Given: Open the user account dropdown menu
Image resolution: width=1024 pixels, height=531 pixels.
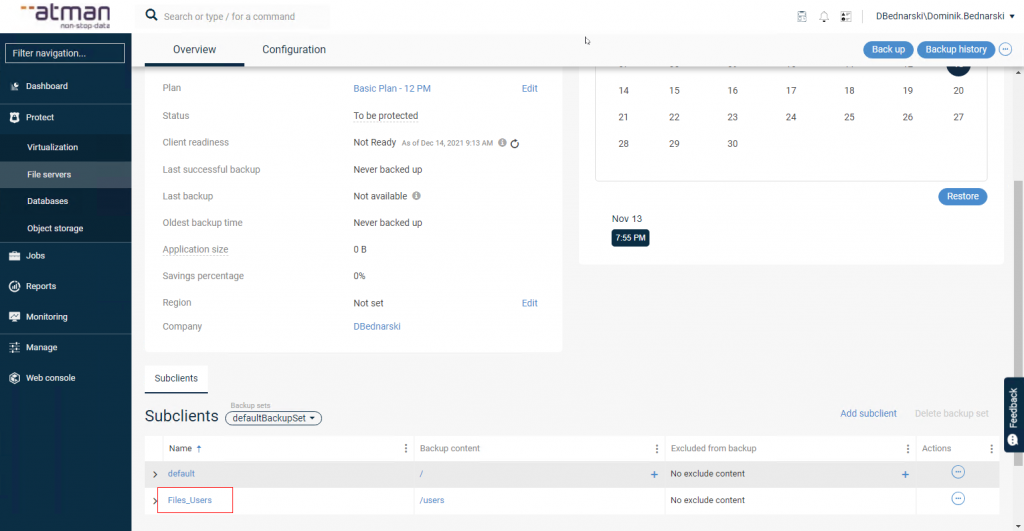Looking at the screenshot, I should 931,17.
